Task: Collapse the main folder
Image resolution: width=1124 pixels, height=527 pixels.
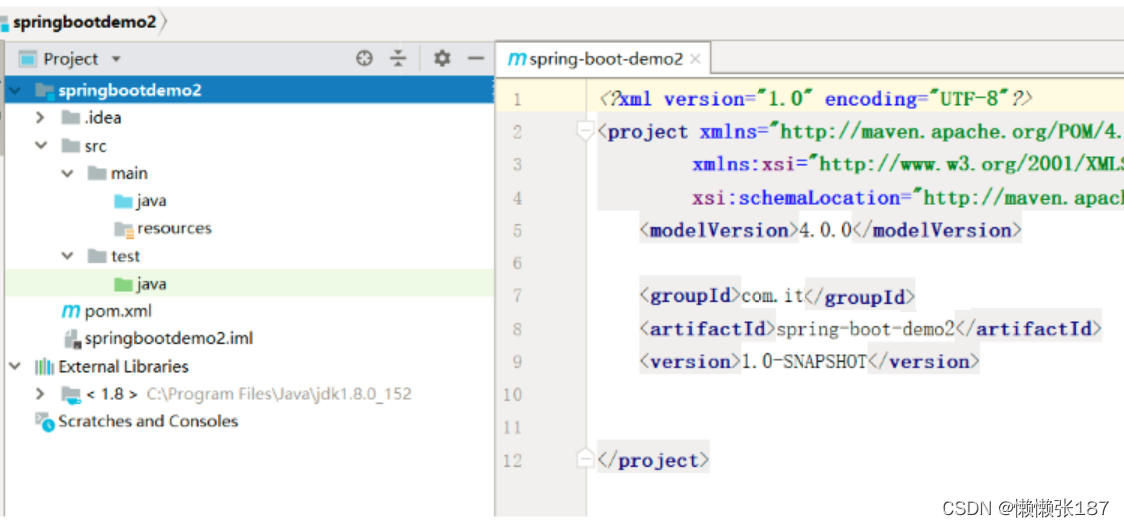Action: click(x=67, y=174)
